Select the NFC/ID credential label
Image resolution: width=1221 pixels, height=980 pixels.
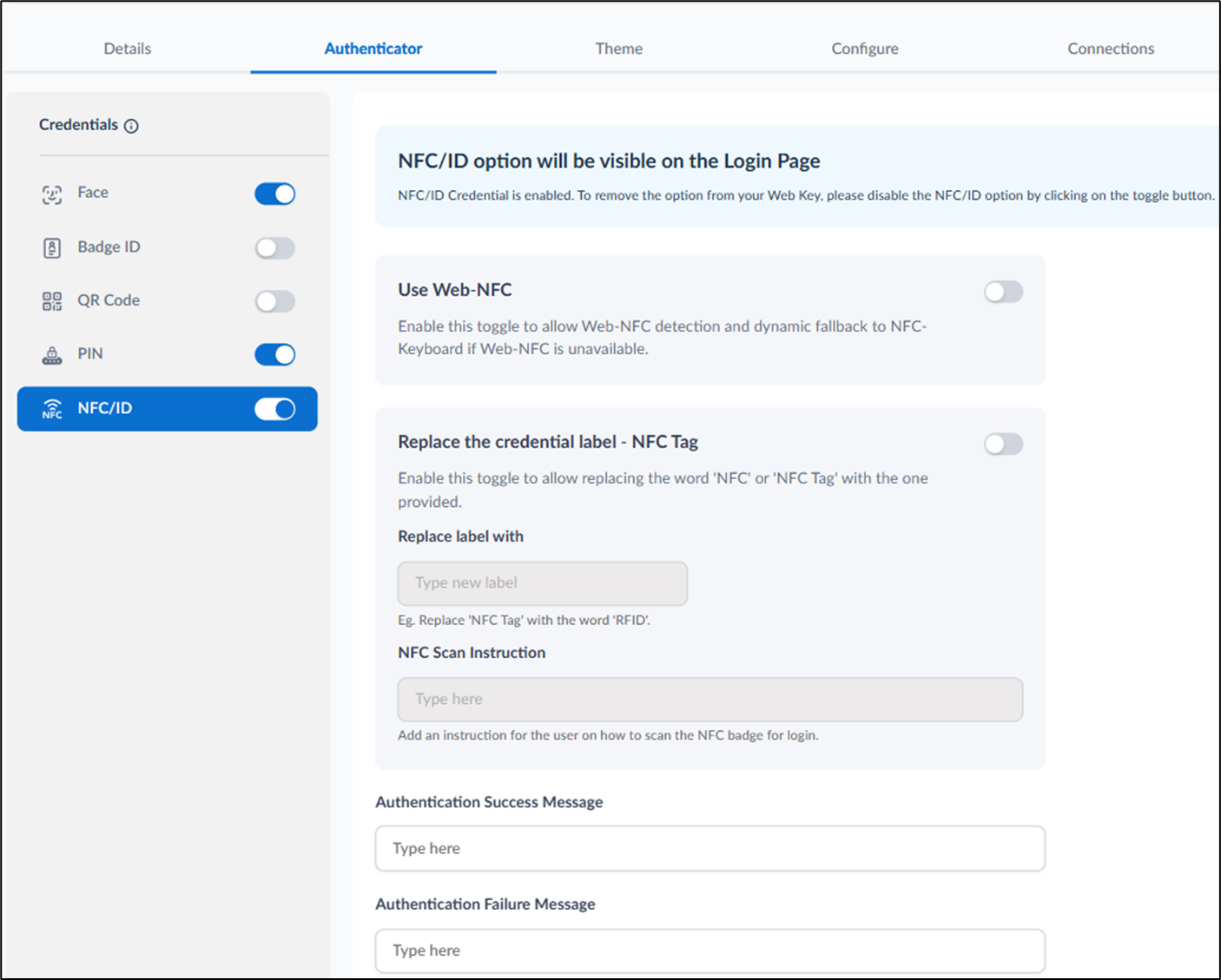[x=105, y=408]
